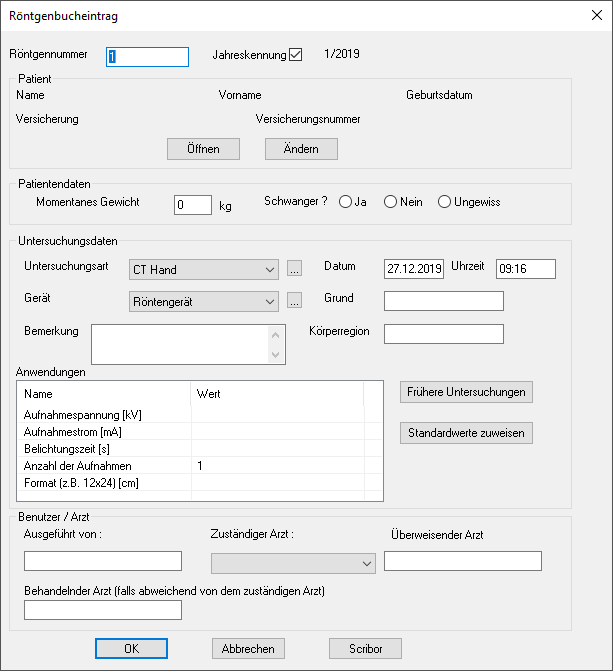613x671 pixels.
Task: Open the Untersuchungsart dropdown
Action: (271, 269)
